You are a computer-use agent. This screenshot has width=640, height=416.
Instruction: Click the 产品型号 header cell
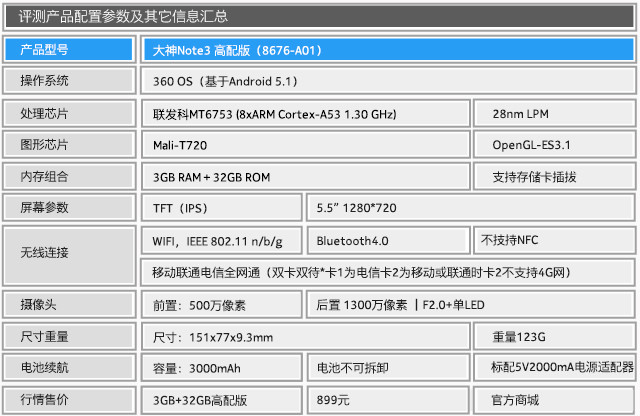(68, 49)
